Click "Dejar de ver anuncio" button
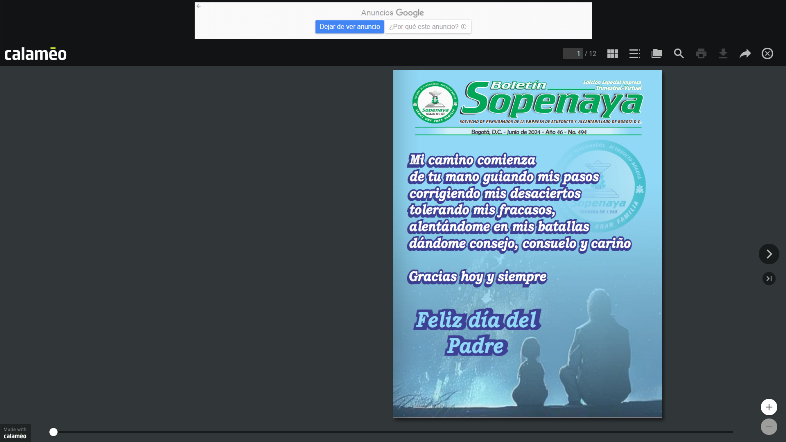 click(x=349, y=27)
